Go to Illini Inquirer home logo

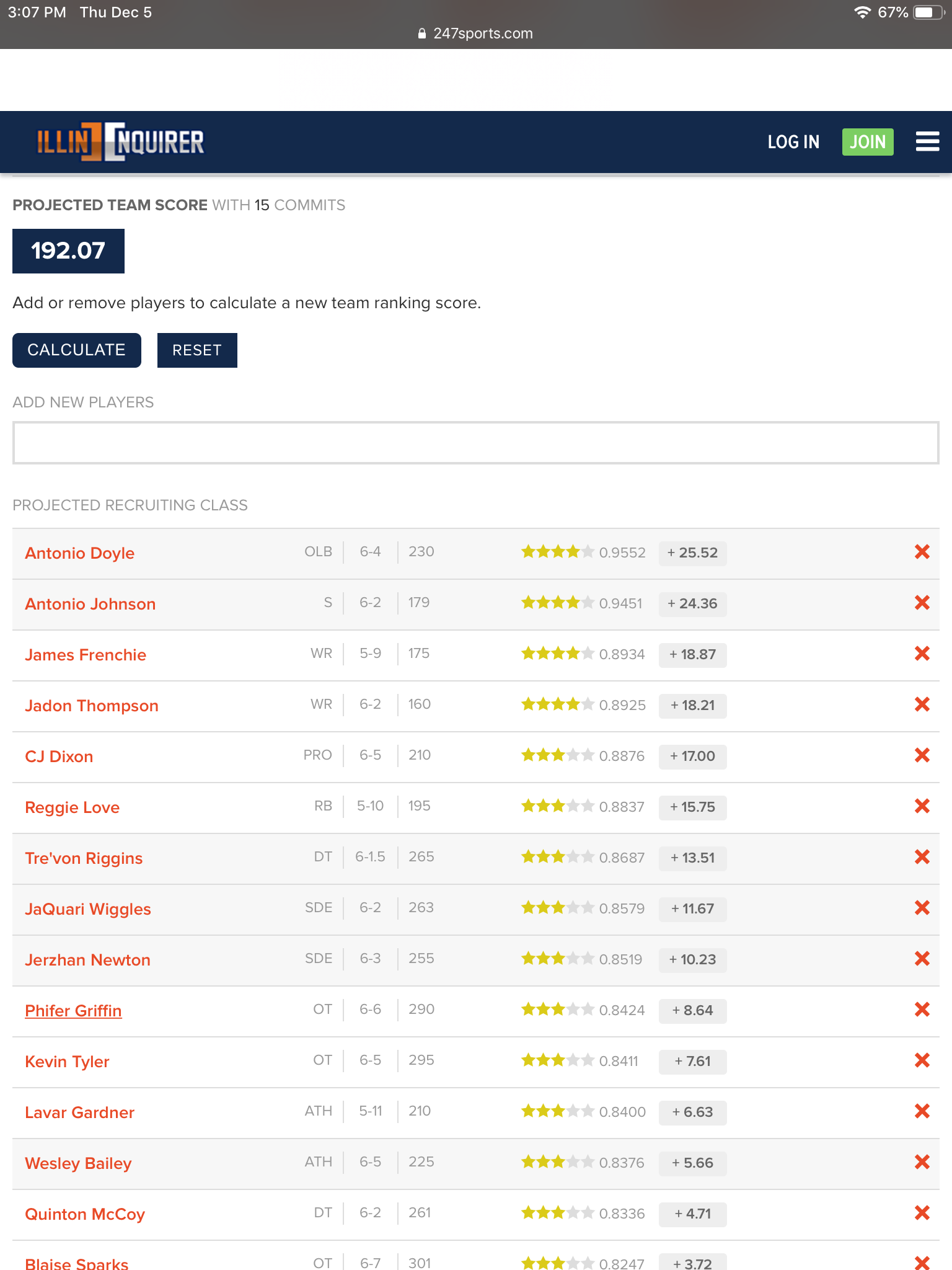point(120,142)
